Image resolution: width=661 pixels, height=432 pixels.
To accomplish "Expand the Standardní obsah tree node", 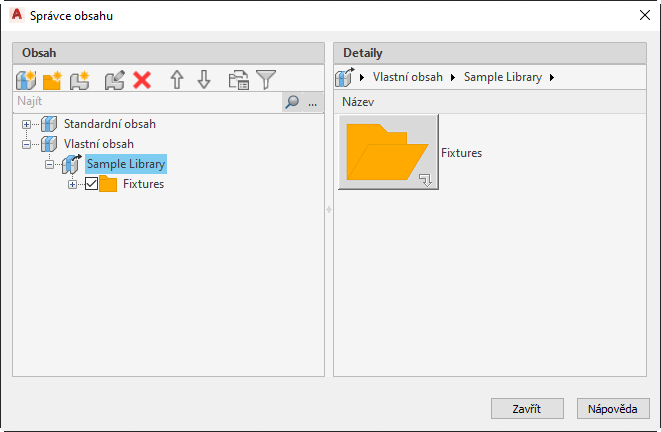I will click(x=26, y=124).
